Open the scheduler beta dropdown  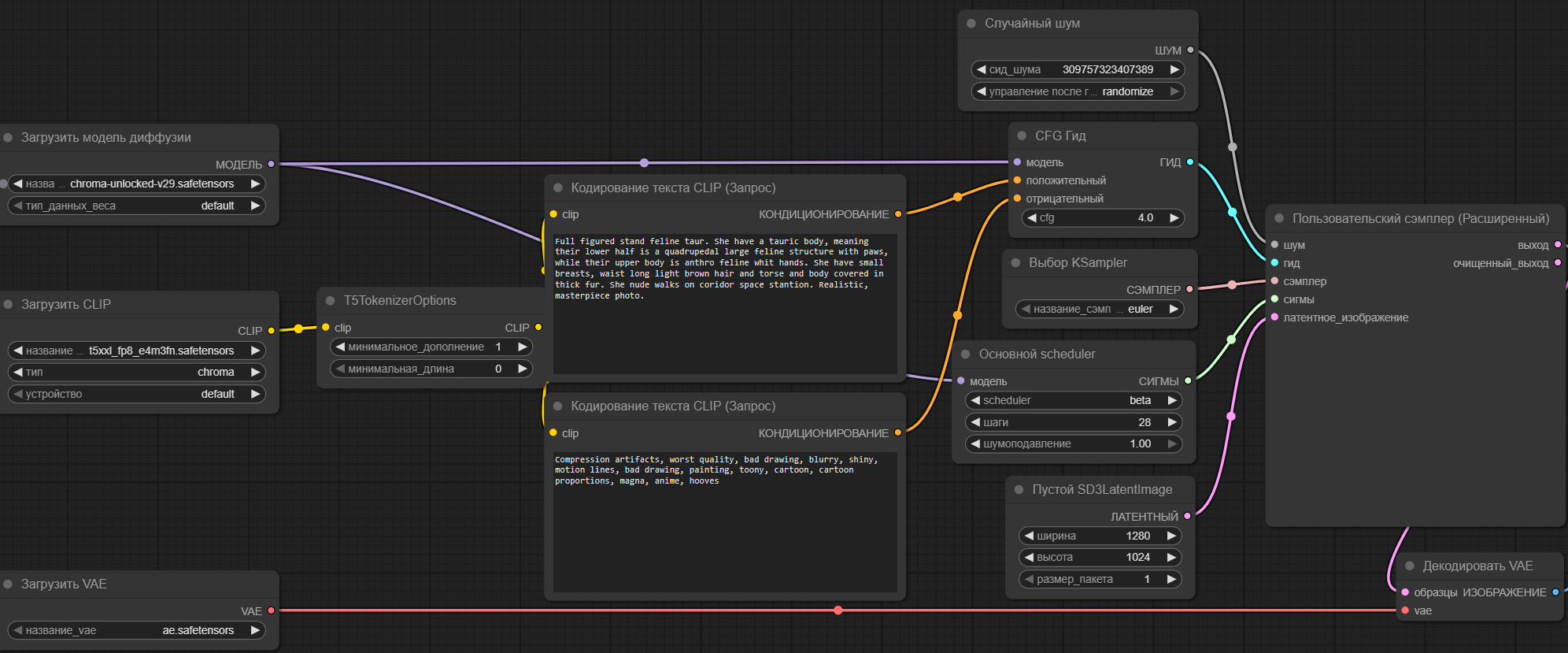pos(1074,400)
